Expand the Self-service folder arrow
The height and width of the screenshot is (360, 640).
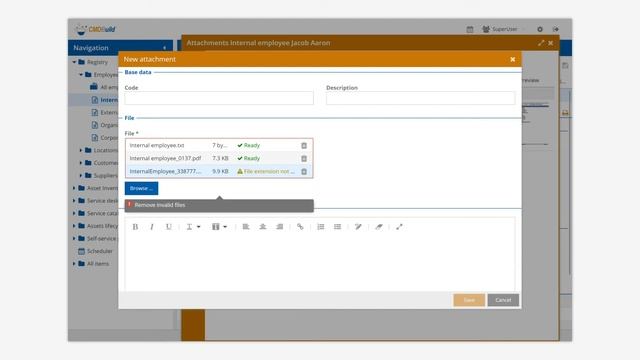pyautogui.click(x=74, y=238)
